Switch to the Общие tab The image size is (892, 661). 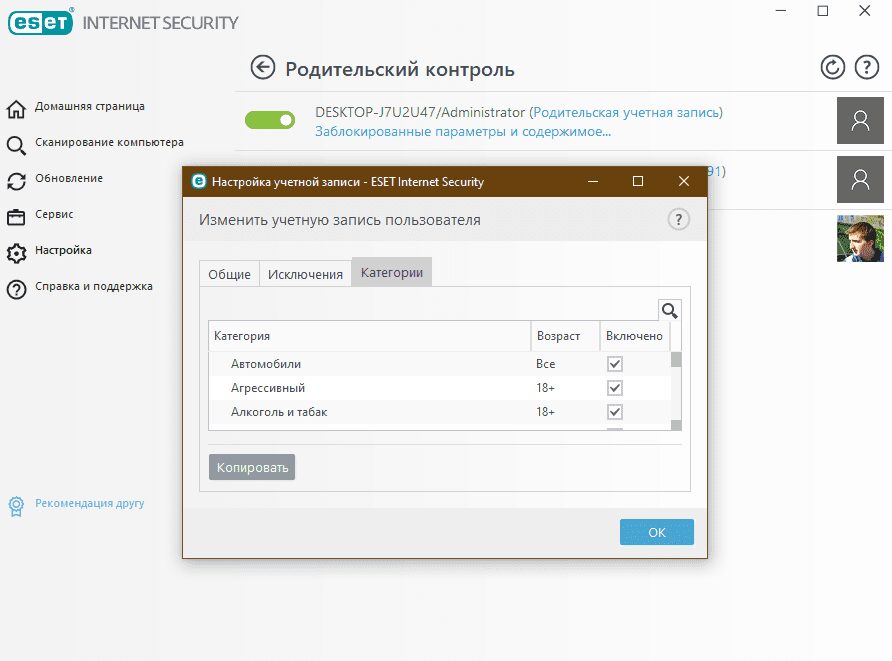tap(229, 274)
